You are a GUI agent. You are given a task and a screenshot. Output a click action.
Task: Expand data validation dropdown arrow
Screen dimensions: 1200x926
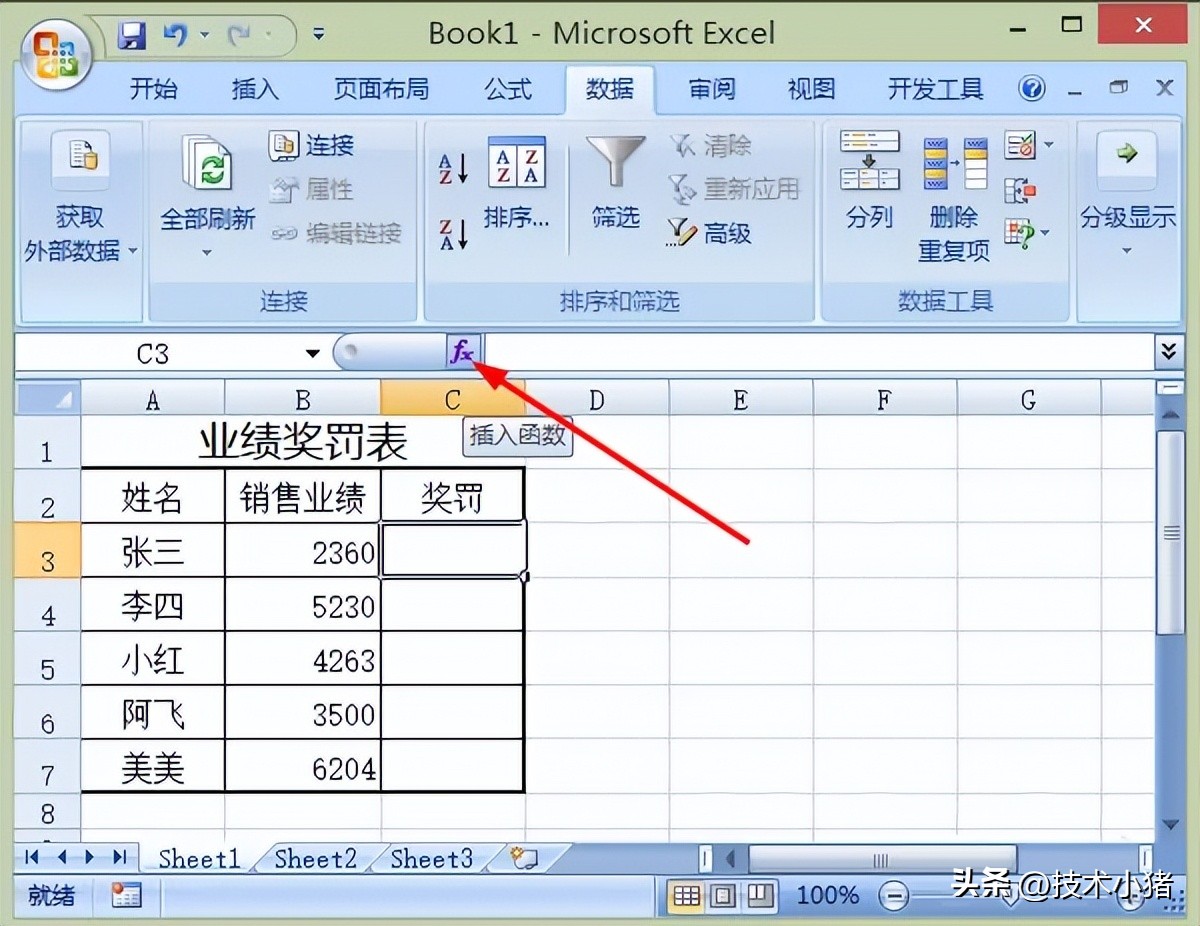click(x=1048, y=146)
